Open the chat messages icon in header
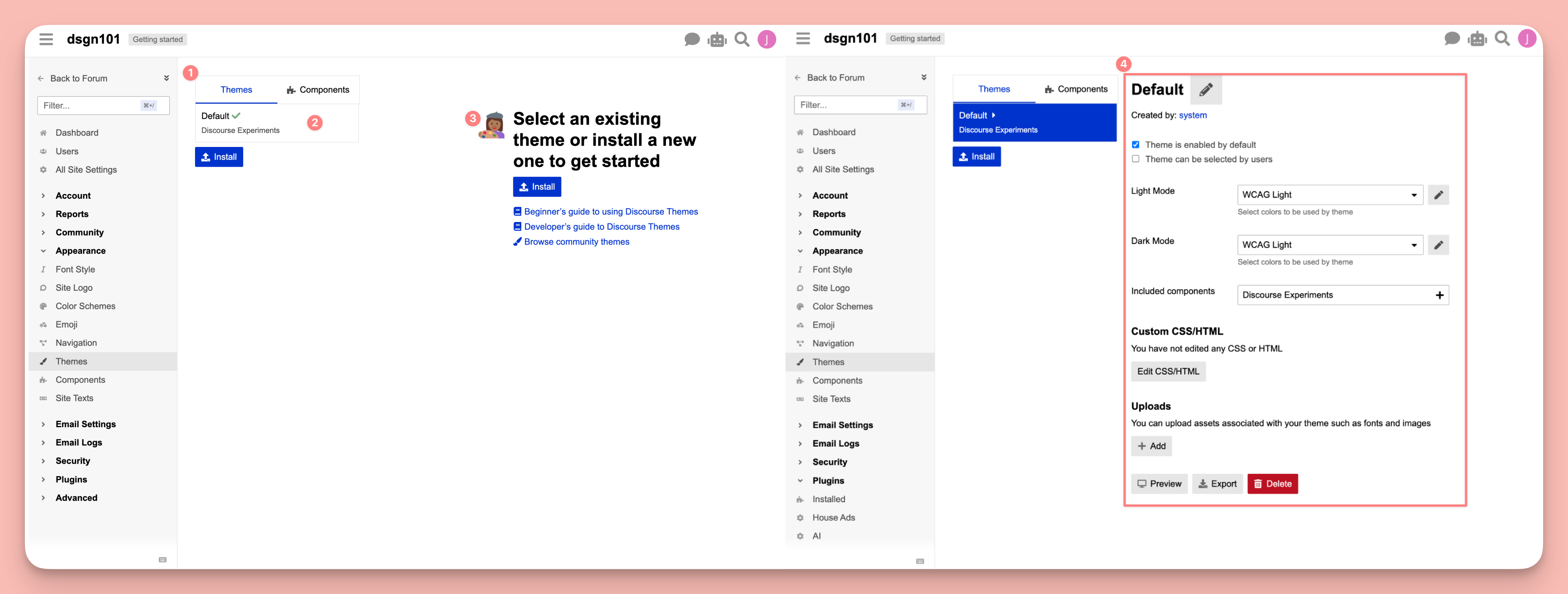The image size is (1568, 594). 692,39
